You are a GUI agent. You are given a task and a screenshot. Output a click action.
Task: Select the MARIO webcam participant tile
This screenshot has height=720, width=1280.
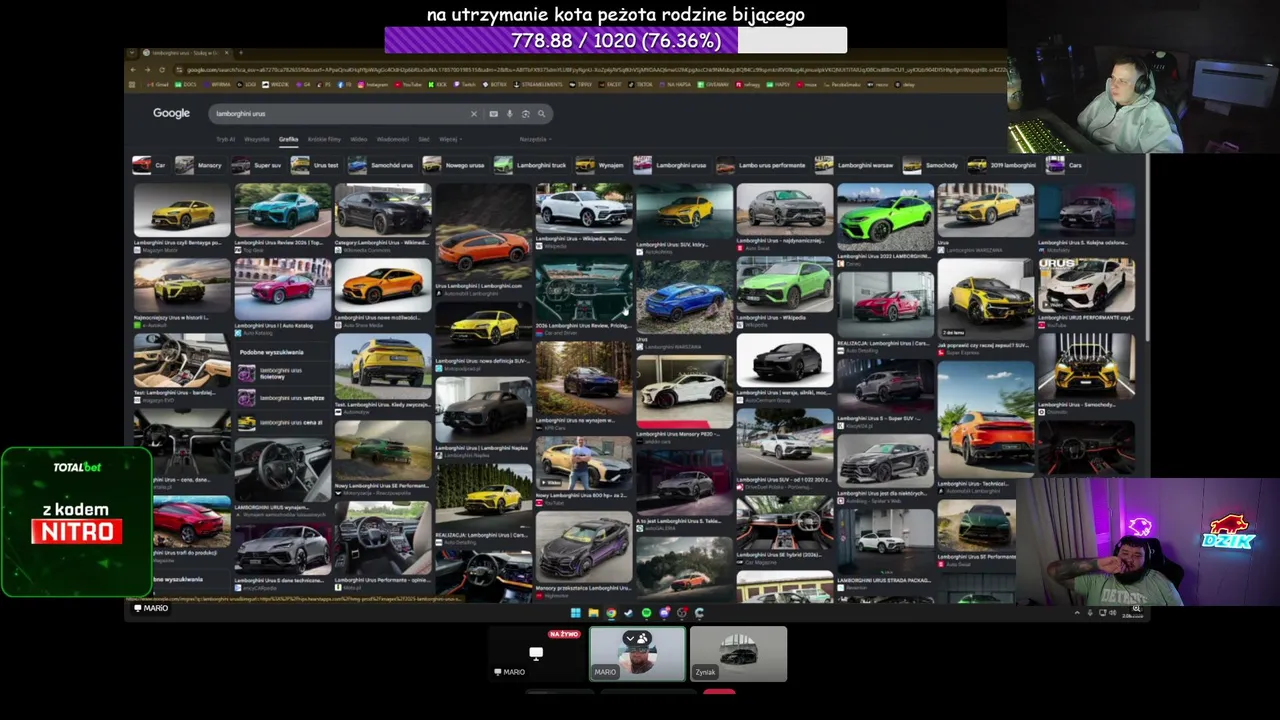point(637,654)
